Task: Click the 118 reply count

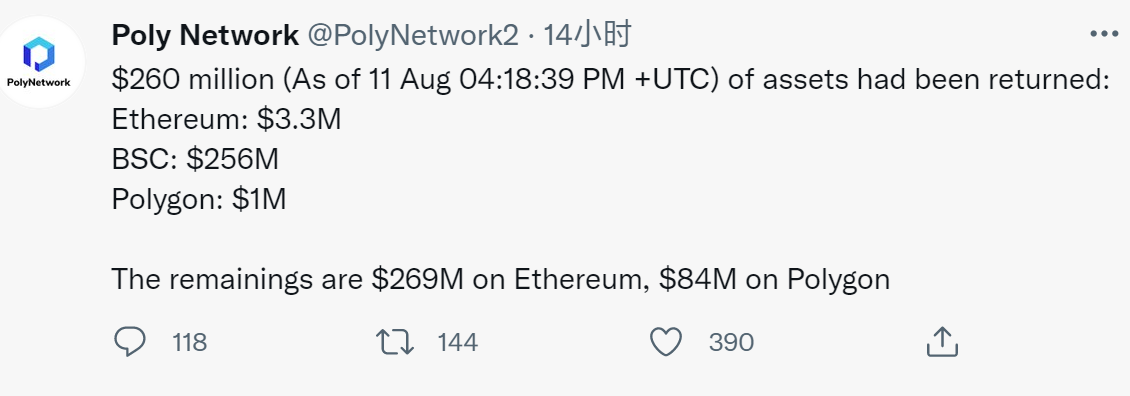Action: (190, 342)
